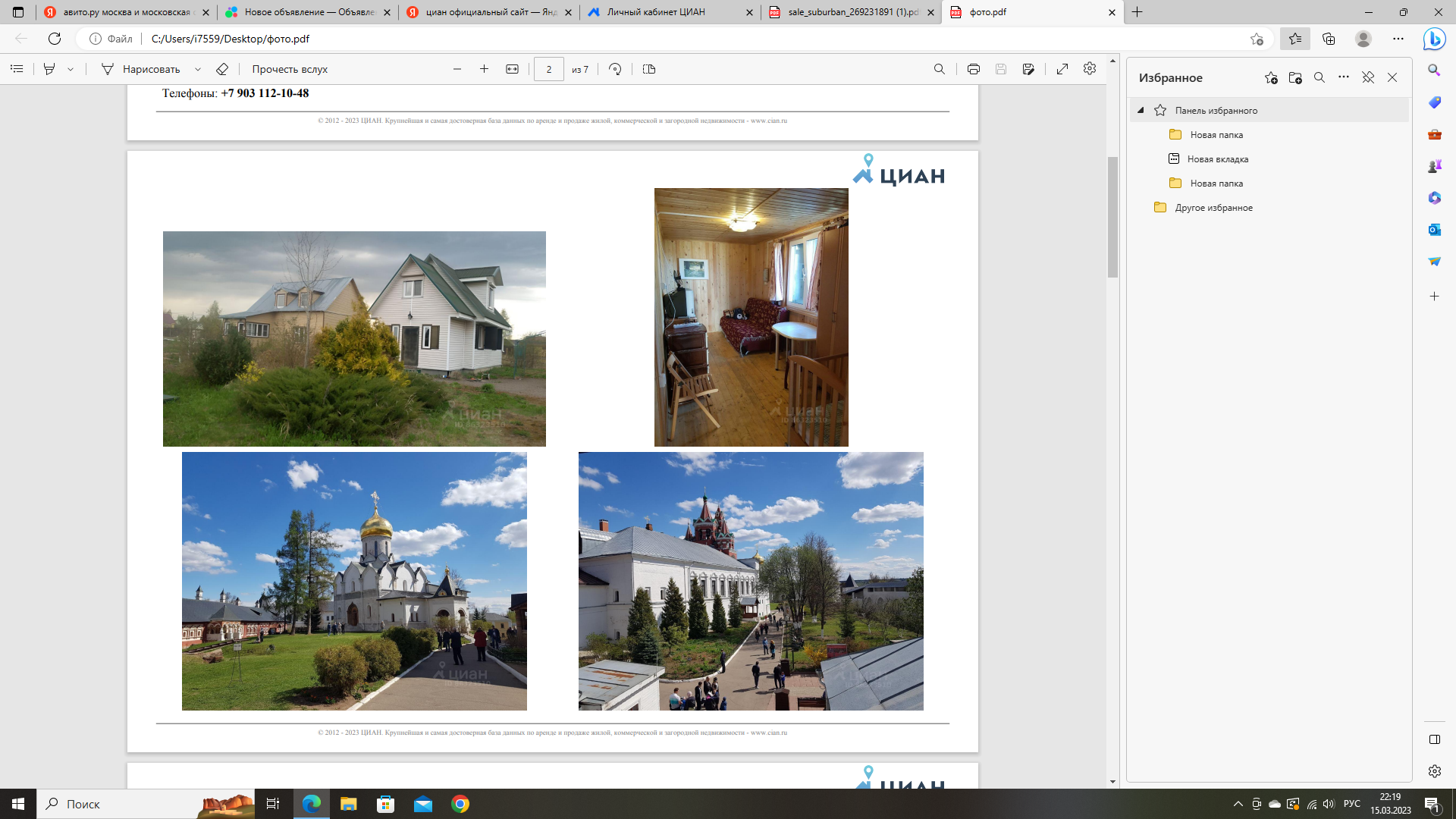Zoom in the PDF
The image size is (1456, 819).
[x=484, y=69]
